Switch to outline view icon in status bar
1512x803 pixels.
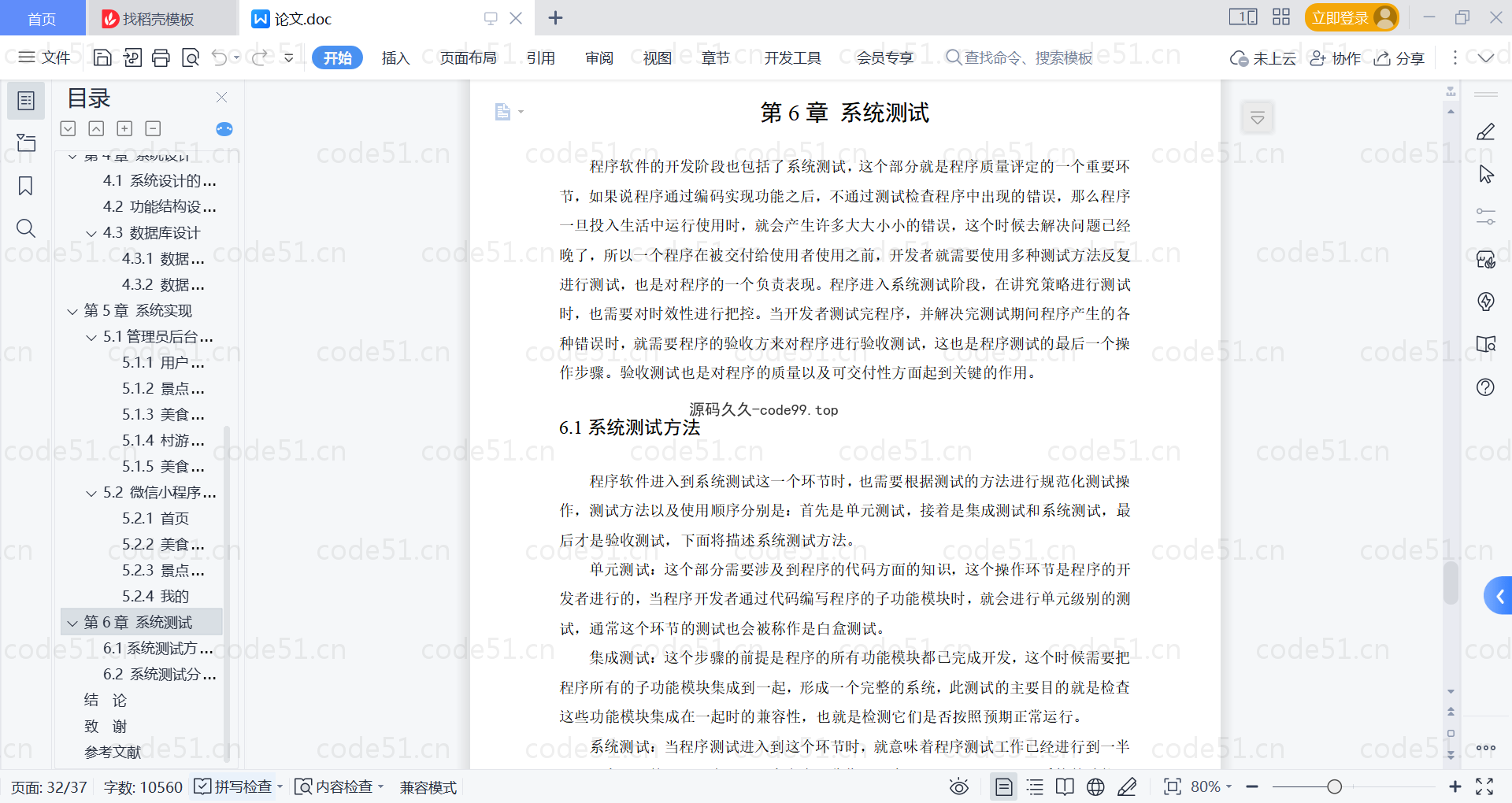click(1035, 786)
